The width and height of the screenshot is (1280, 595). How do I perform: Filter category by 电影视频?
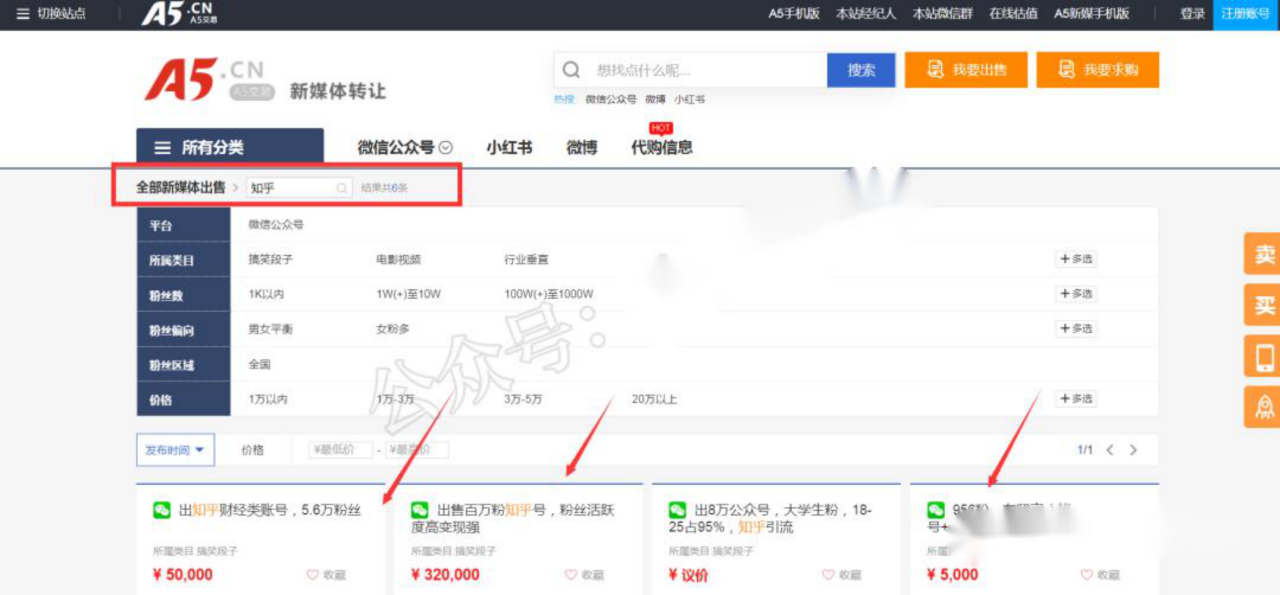(398, 260)
